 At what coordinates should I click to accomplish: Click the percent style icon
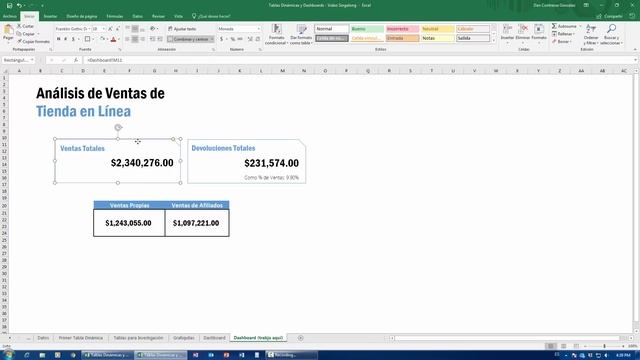click(233, 39)
